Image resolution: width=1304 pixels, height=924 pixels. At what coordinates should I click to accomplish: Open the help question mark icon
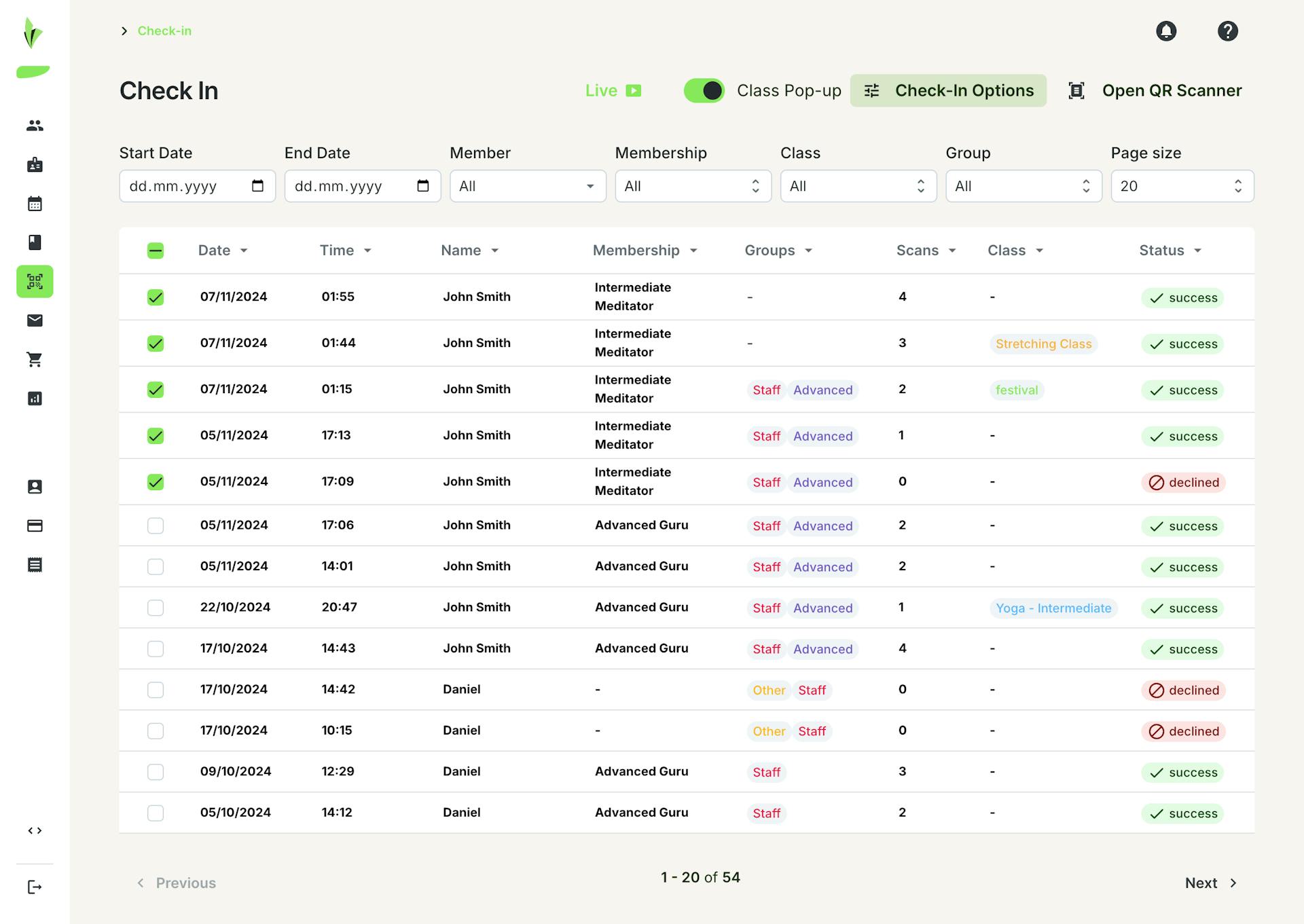(1227, 31)
